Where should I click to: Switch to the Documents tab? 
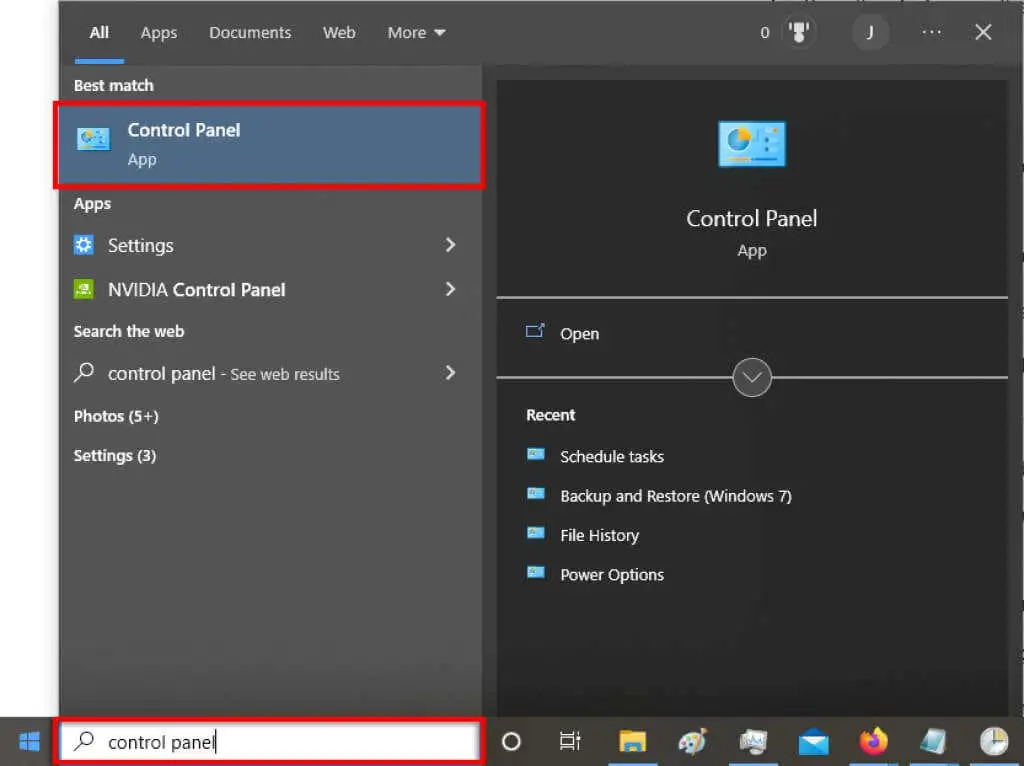click(250, 33)
